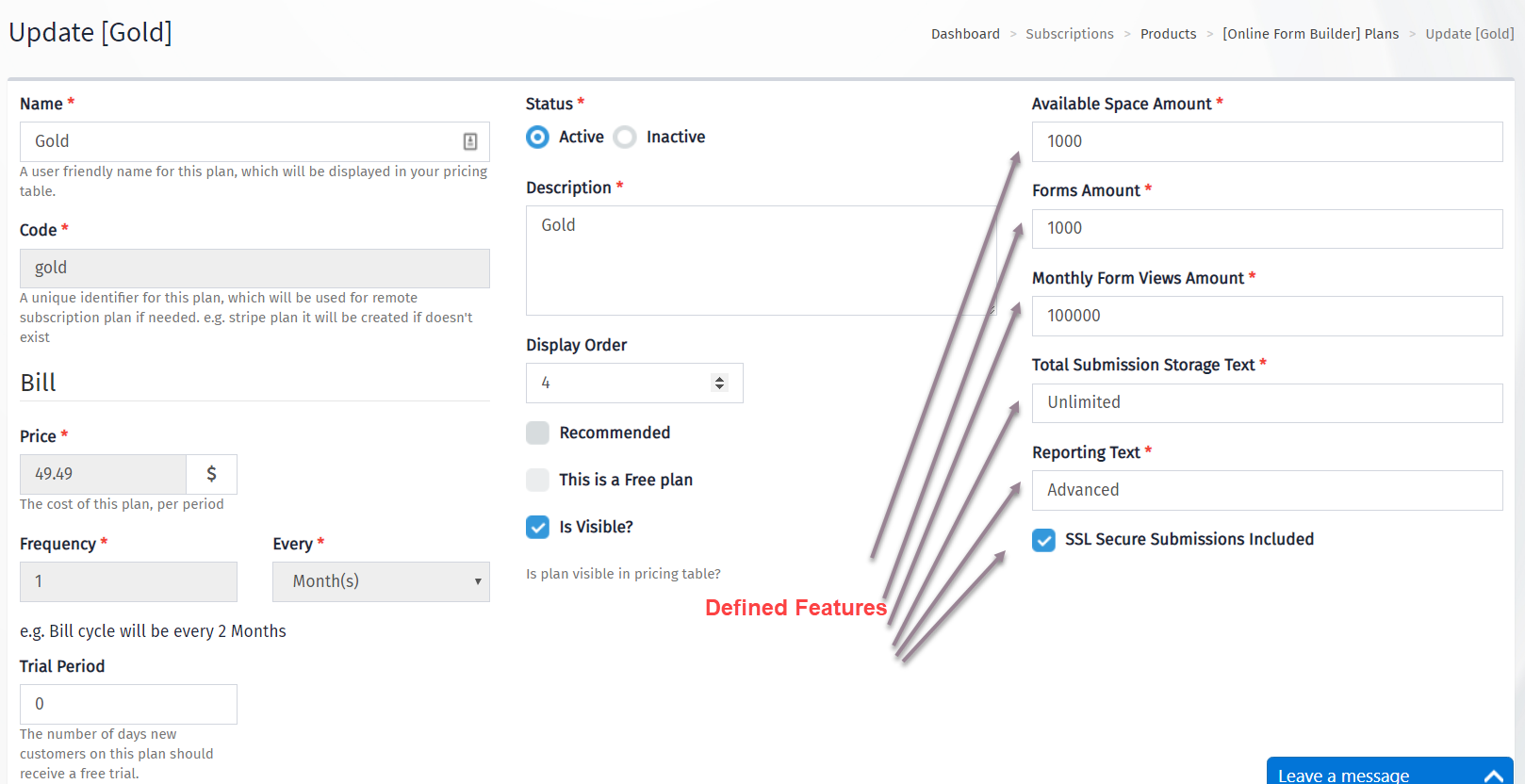Open [Online Form Builder] Plans breadcrumb
1525x784 pixels.
[x=1310, y=34]
